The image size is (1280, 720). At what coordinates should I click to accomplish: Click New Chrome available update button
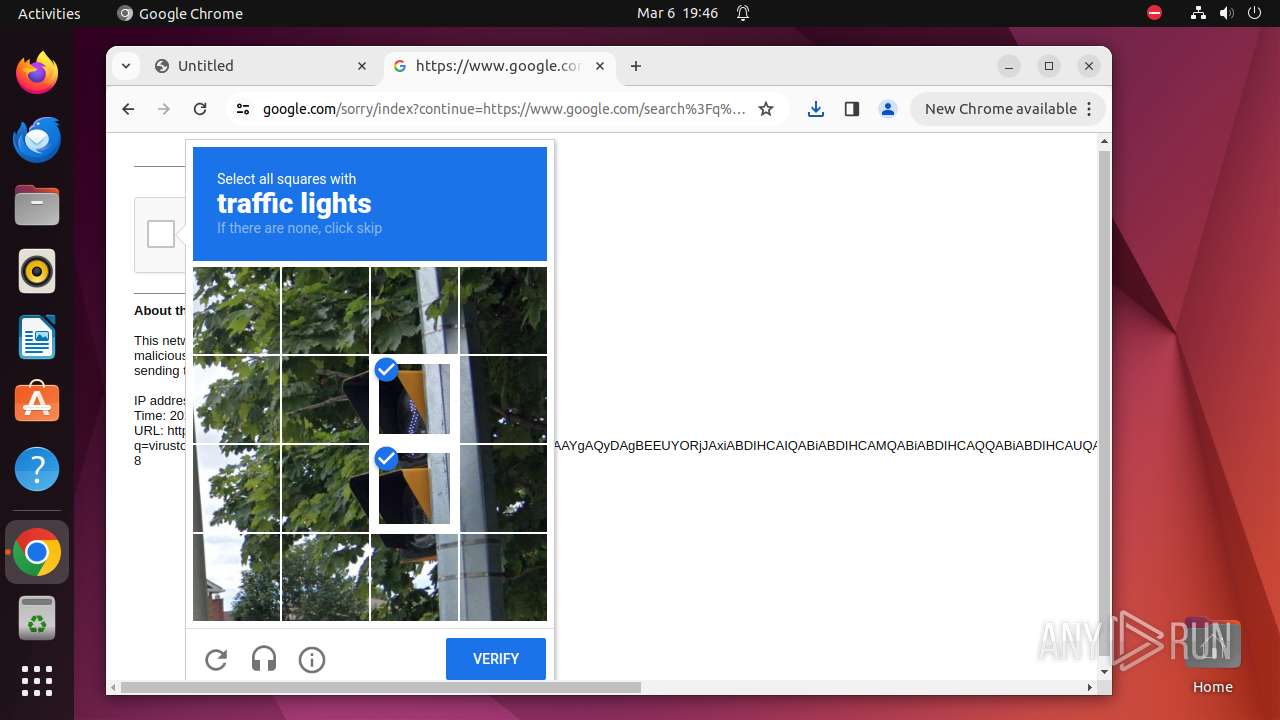[1008, 109]
